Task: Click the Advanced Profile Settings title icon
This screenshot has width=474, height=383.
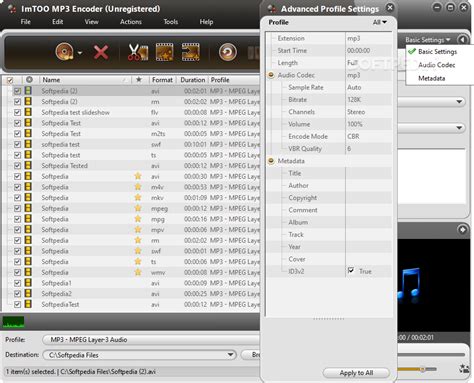Action: point(272,9)
